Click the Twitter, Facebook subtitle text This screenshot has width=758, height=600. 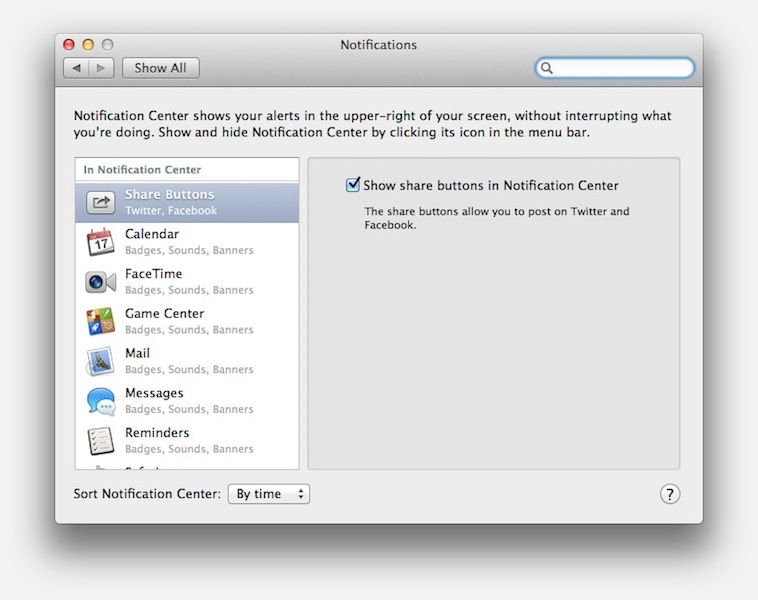tap(171, 210)
